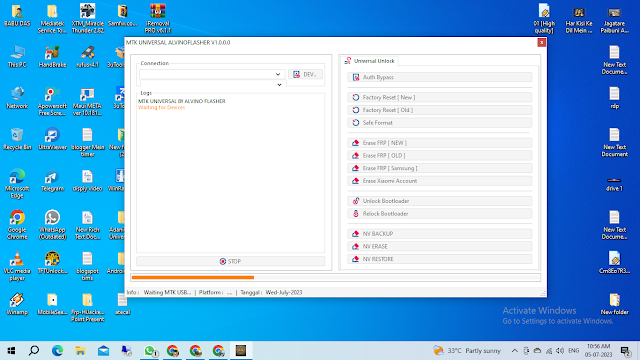
Task: Launch Apowersoft Free Screen recorder icon
Action: [x=52, y=101]
